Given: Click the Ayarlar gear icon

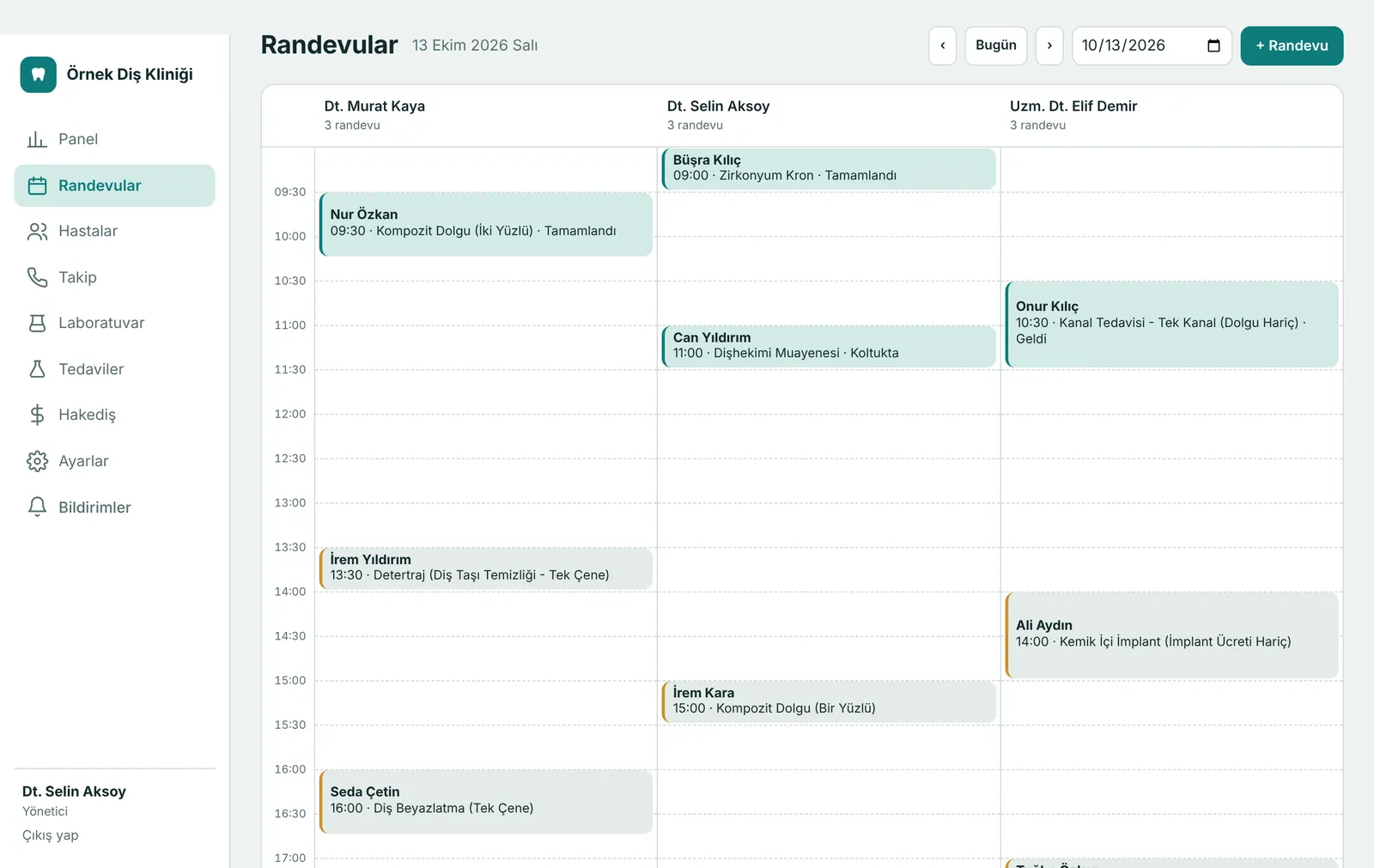Looking at the screenshot, I should (37, 461).
